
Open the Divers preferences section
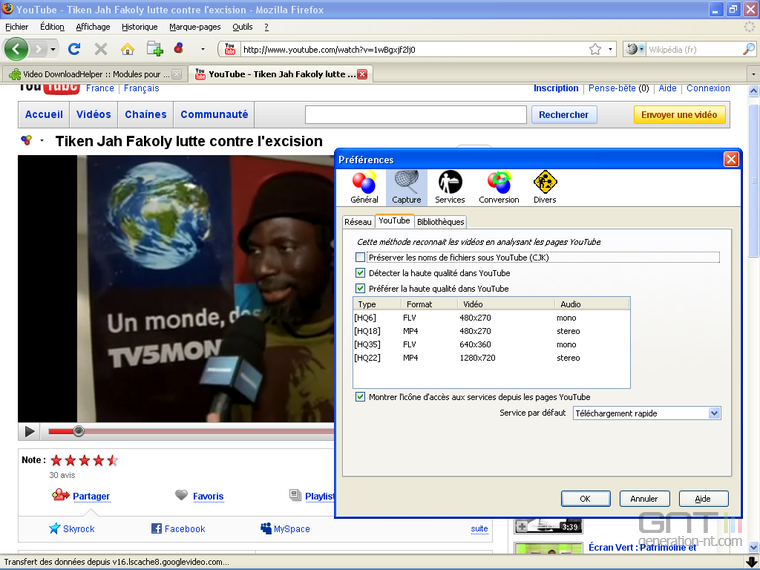(x=545, y=187)
